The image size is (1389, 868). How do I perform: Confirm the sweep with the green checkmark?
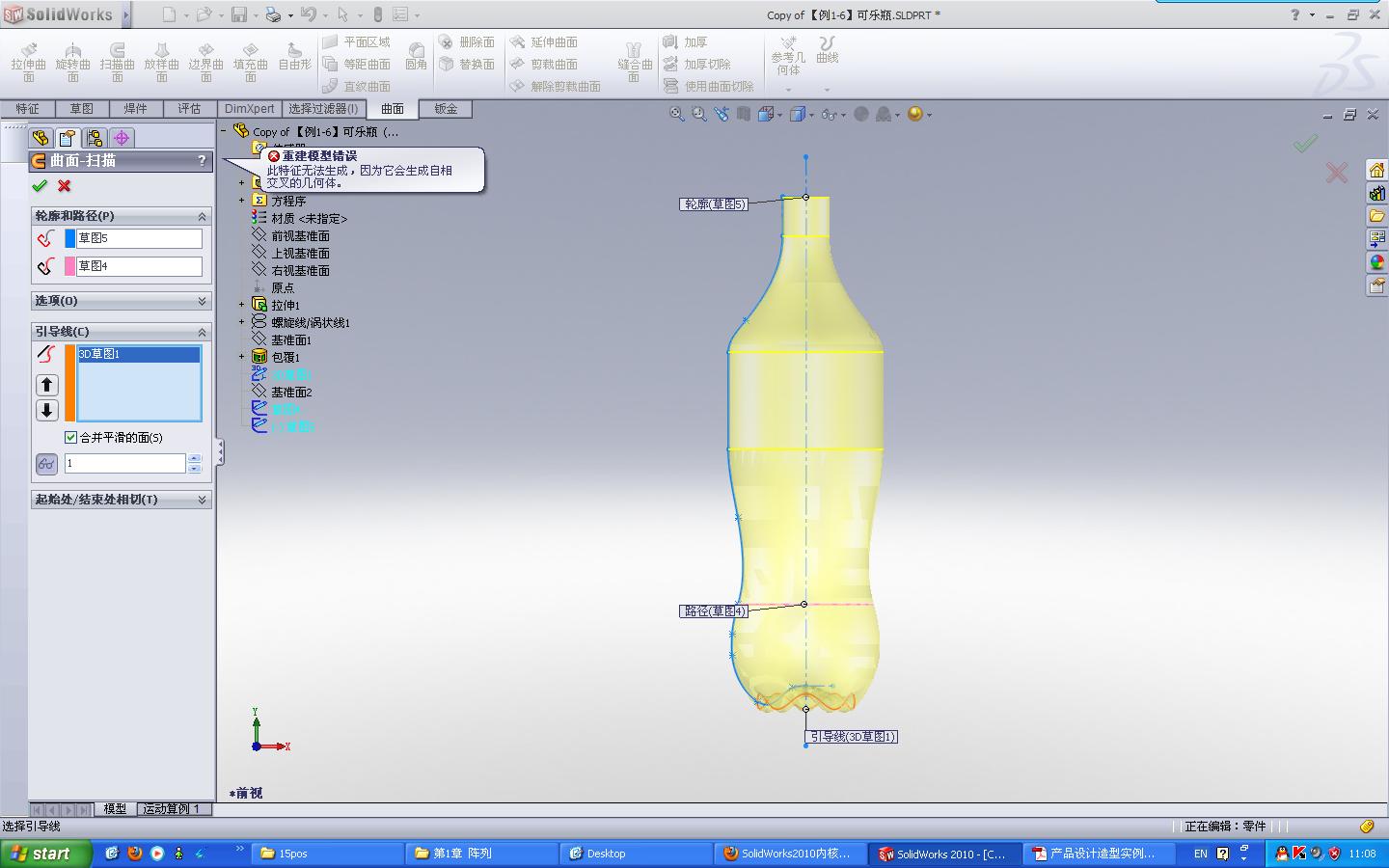click(40, 185)
